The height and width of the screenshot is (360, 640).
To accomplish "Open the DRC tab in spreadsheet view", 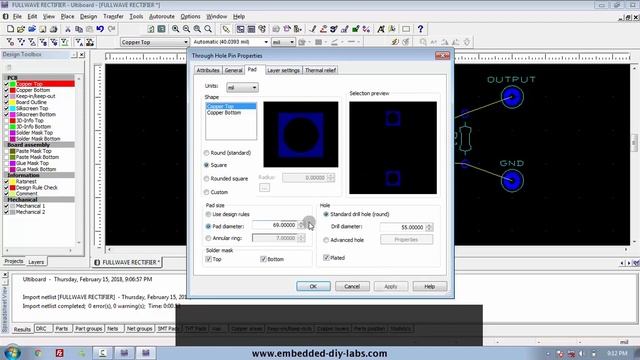I will [x=41, y=329].
